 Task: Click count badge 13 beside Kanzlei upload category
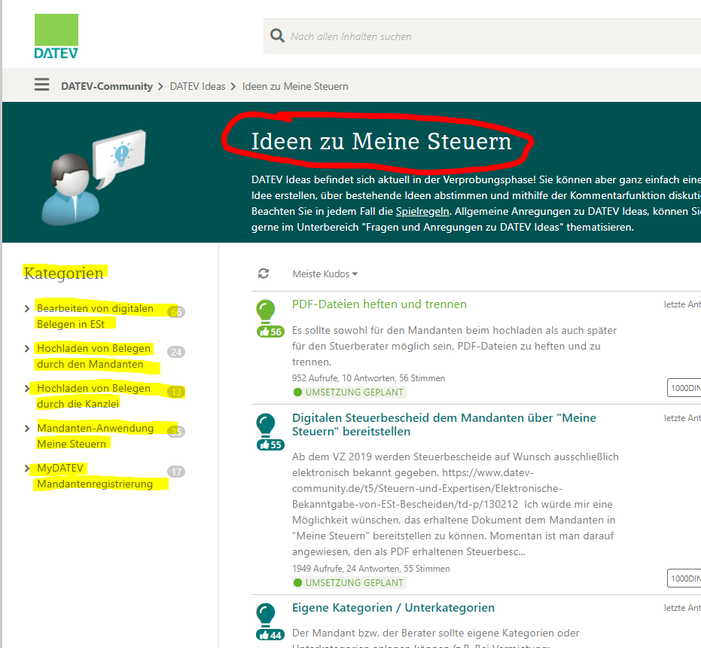(x=176, y=392)
